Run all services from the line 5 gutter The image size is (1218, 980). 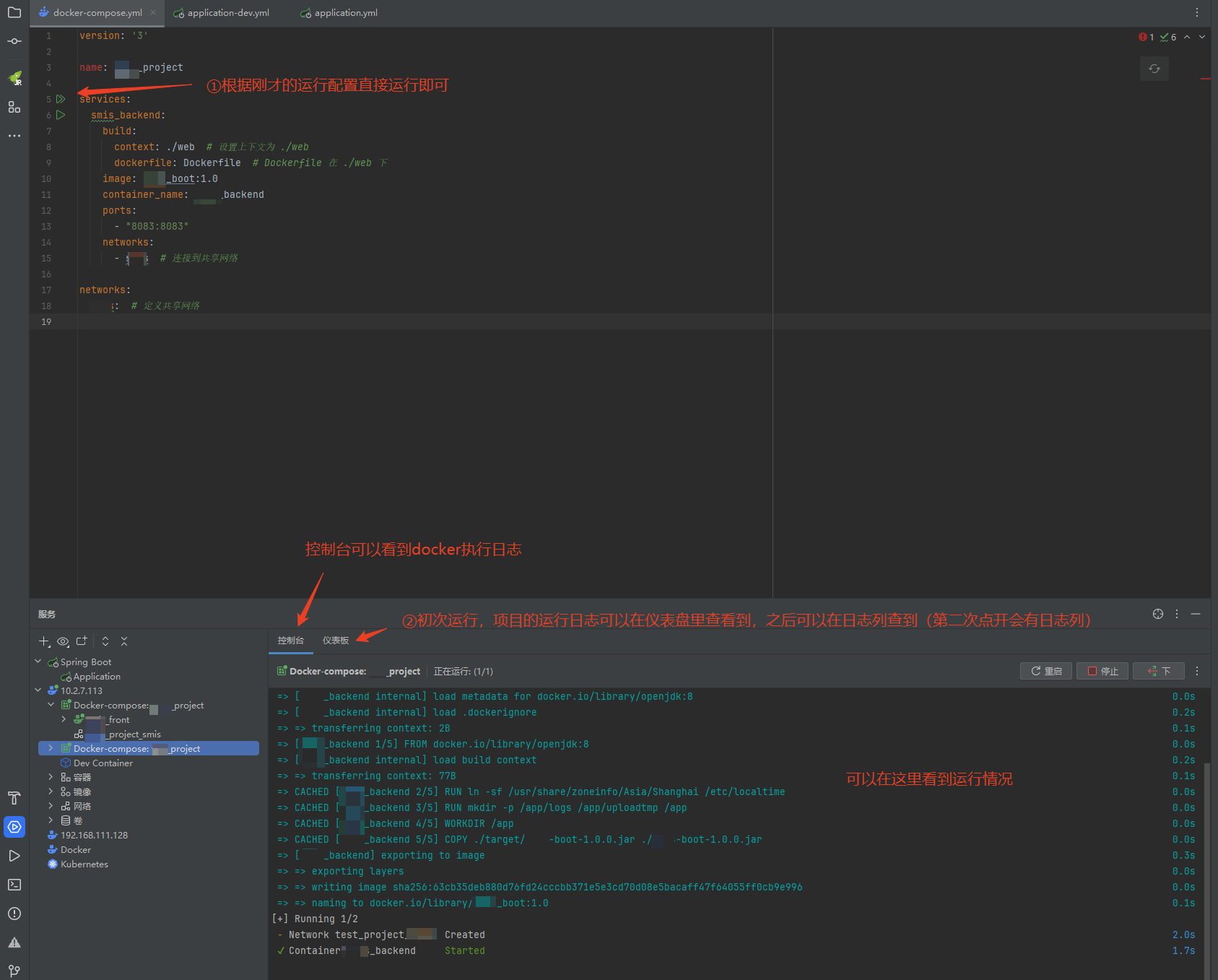[x=61, y=99]
